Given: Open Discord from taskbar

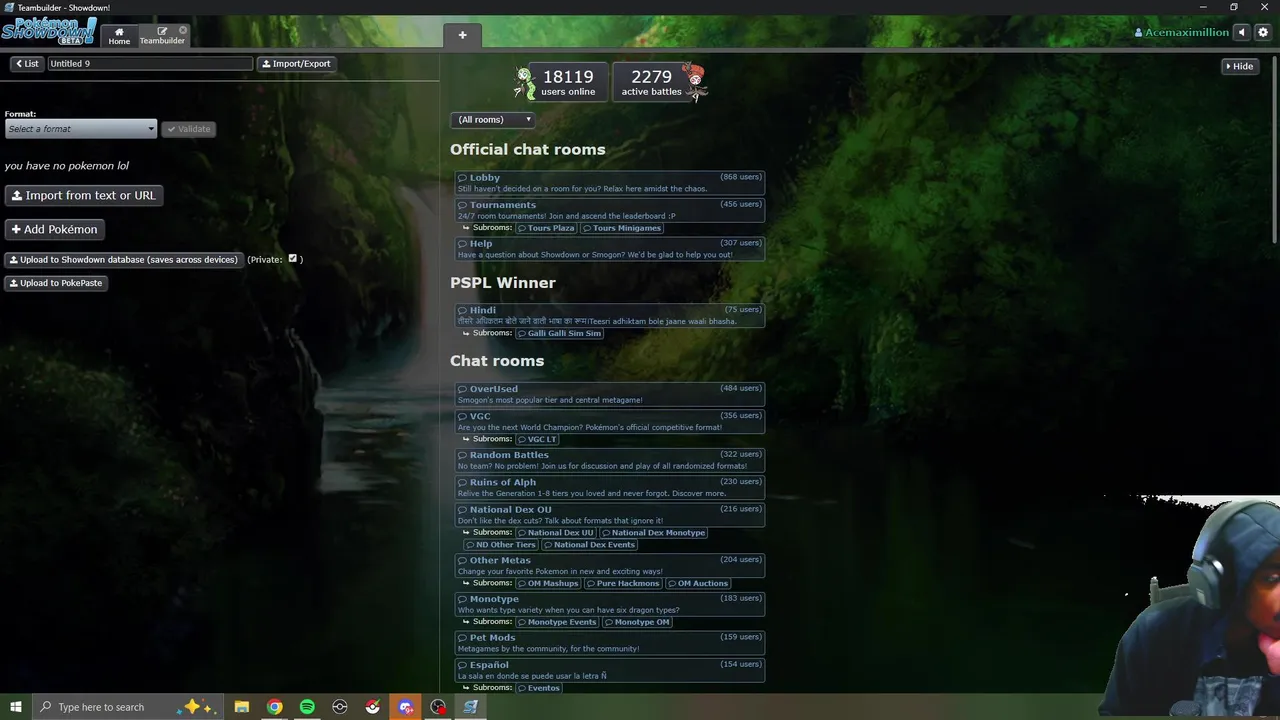Looking at the screenshot, I should 406,707.
